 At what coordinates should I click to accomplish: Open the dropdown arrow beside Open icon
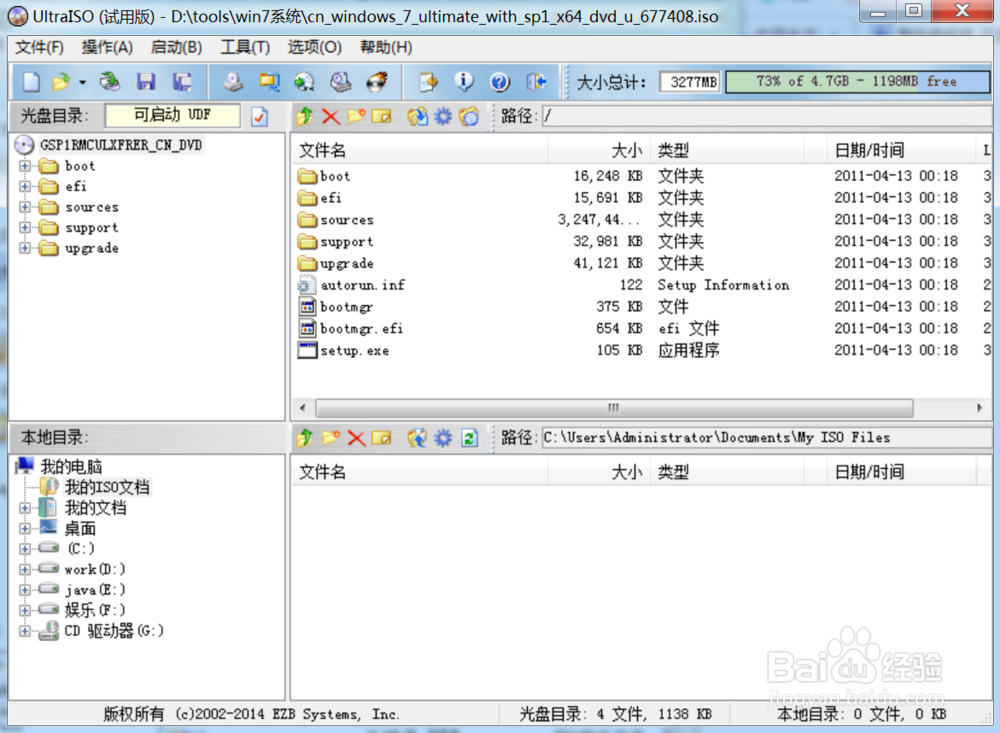point(82,82)
